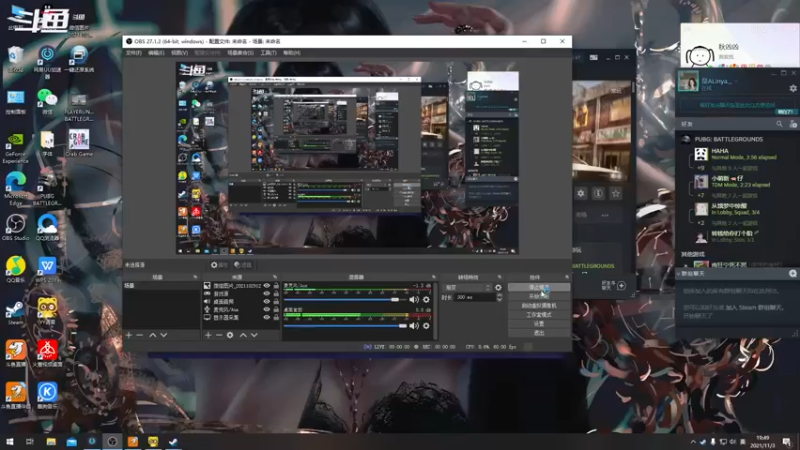Launch GeForce Experience from desktop
Viewport: 800px width, 450px height.
click(x=15, y=148)
